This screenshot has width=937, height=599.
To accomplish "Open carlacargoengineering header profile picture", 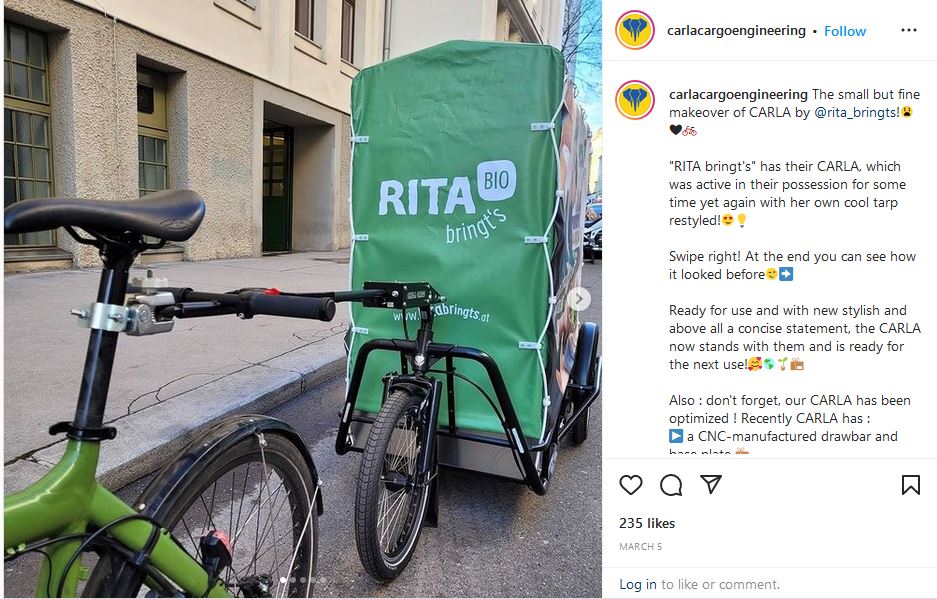I will (x=635, y=30).
